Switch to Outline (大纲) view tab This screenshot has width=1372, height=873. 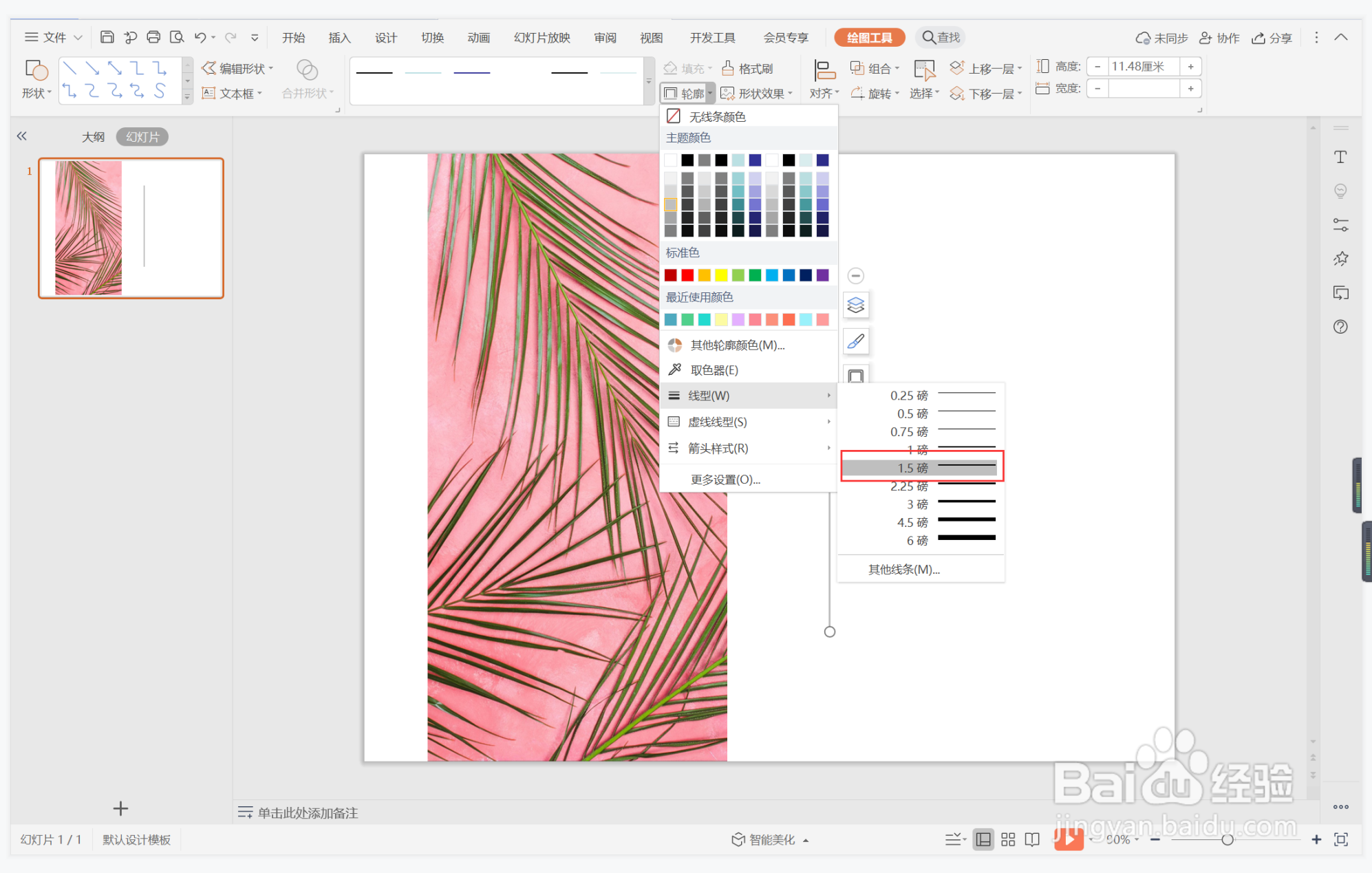click(93, 137)
